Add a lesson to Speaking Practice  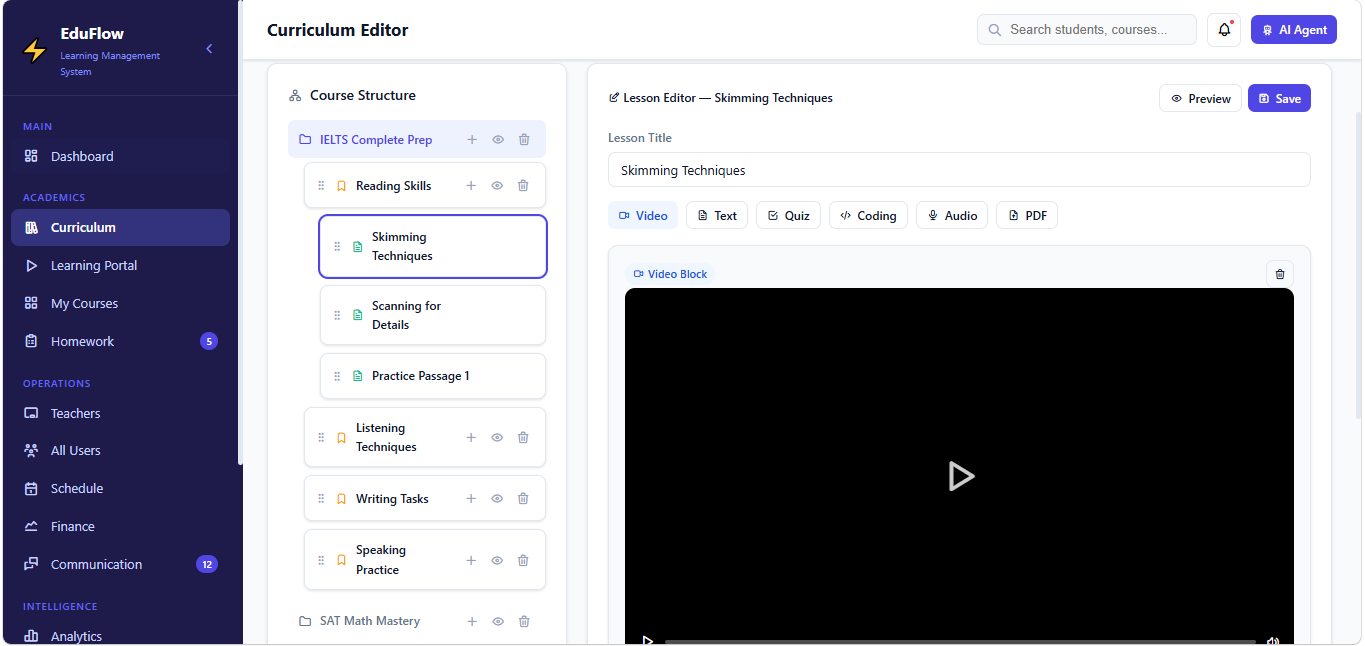tap(471, 560)
